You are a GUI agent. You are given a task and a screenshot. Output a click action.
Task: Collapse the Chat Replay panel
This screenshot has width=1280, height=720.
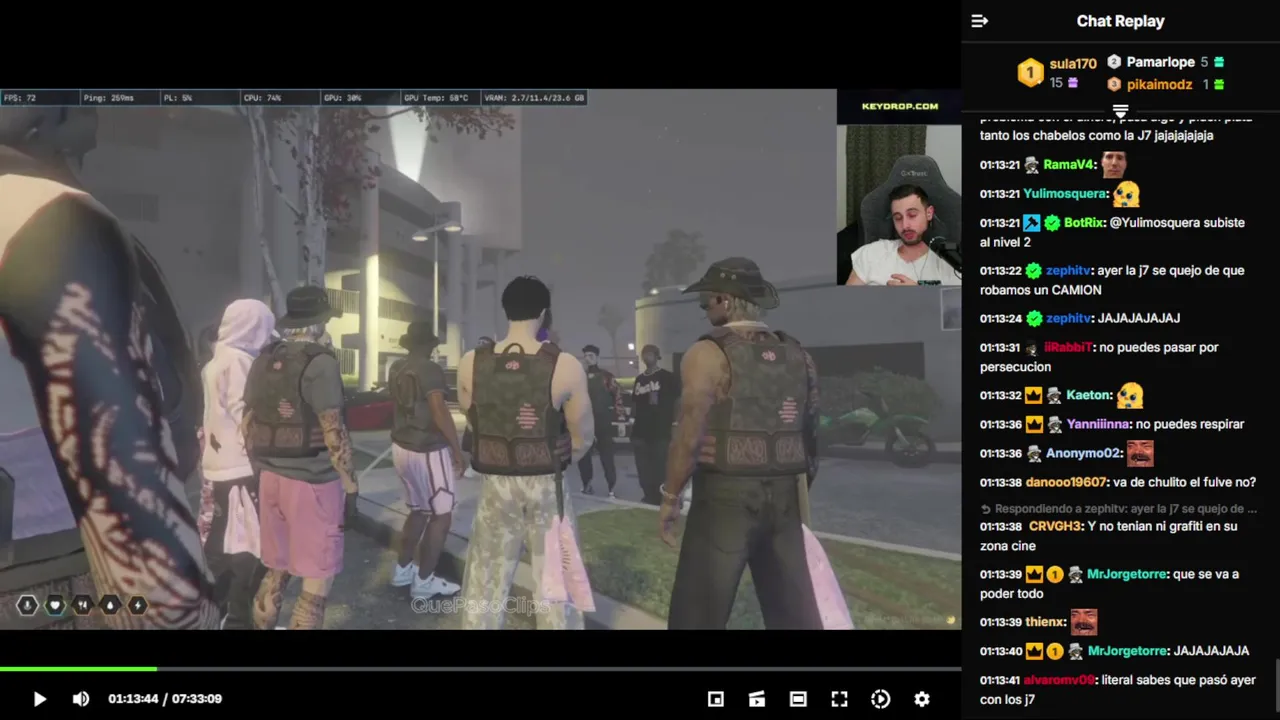pos(980,21)
